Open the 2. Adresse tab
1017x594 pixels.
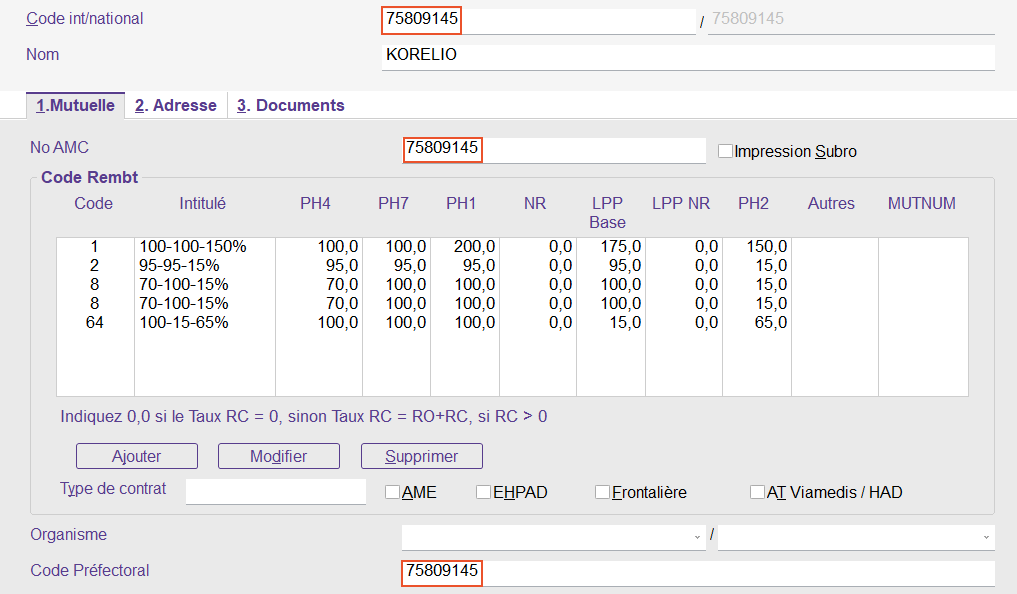point(176,105)
